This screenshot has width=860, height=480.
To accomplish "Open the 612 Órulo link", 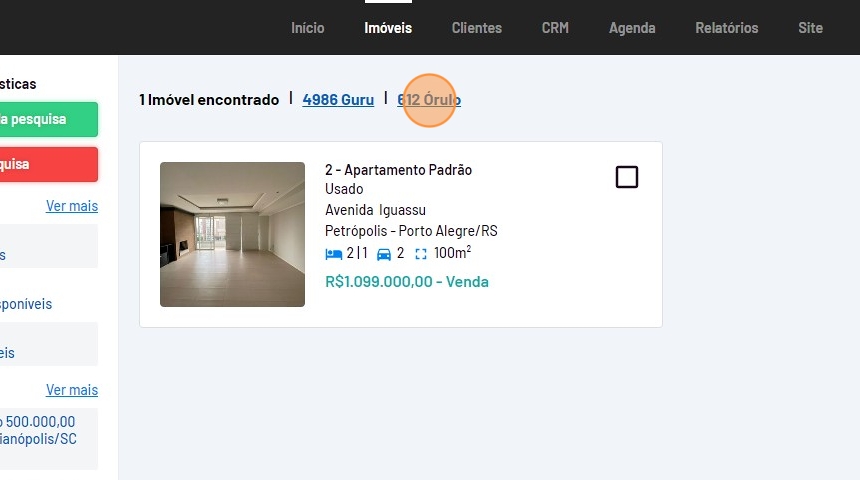I will click(x=429, y=100).
